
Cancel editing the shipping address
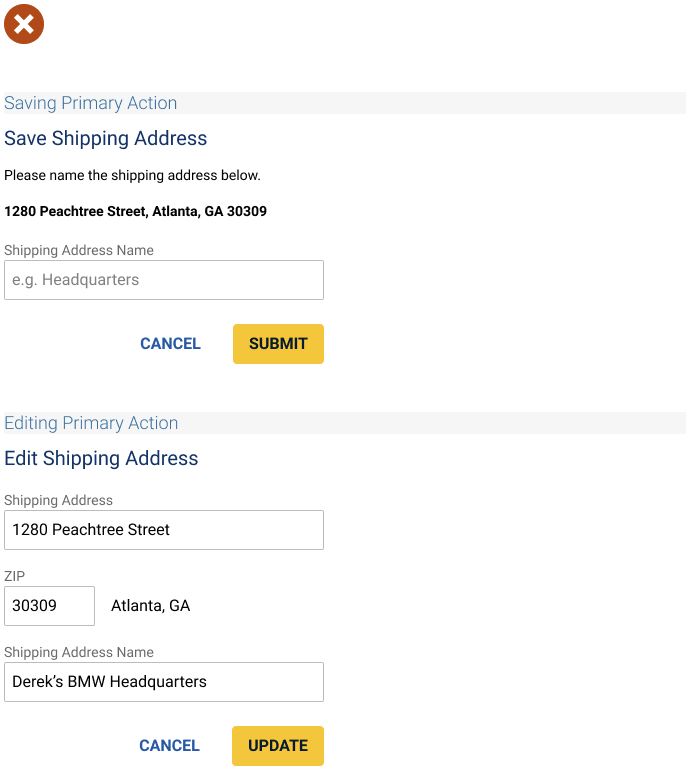point(169,746)
